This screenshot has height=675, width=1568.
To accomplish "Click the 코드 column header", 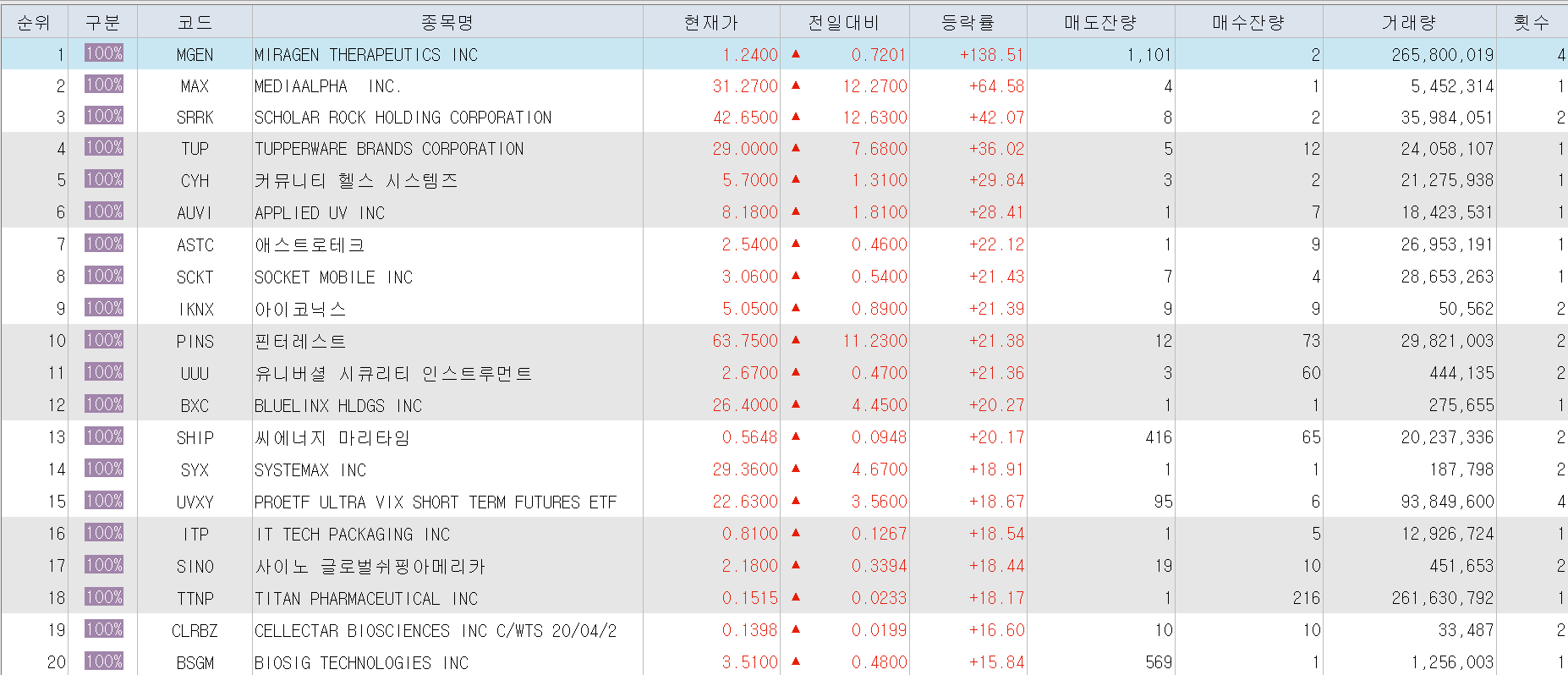I will (195, 23).
